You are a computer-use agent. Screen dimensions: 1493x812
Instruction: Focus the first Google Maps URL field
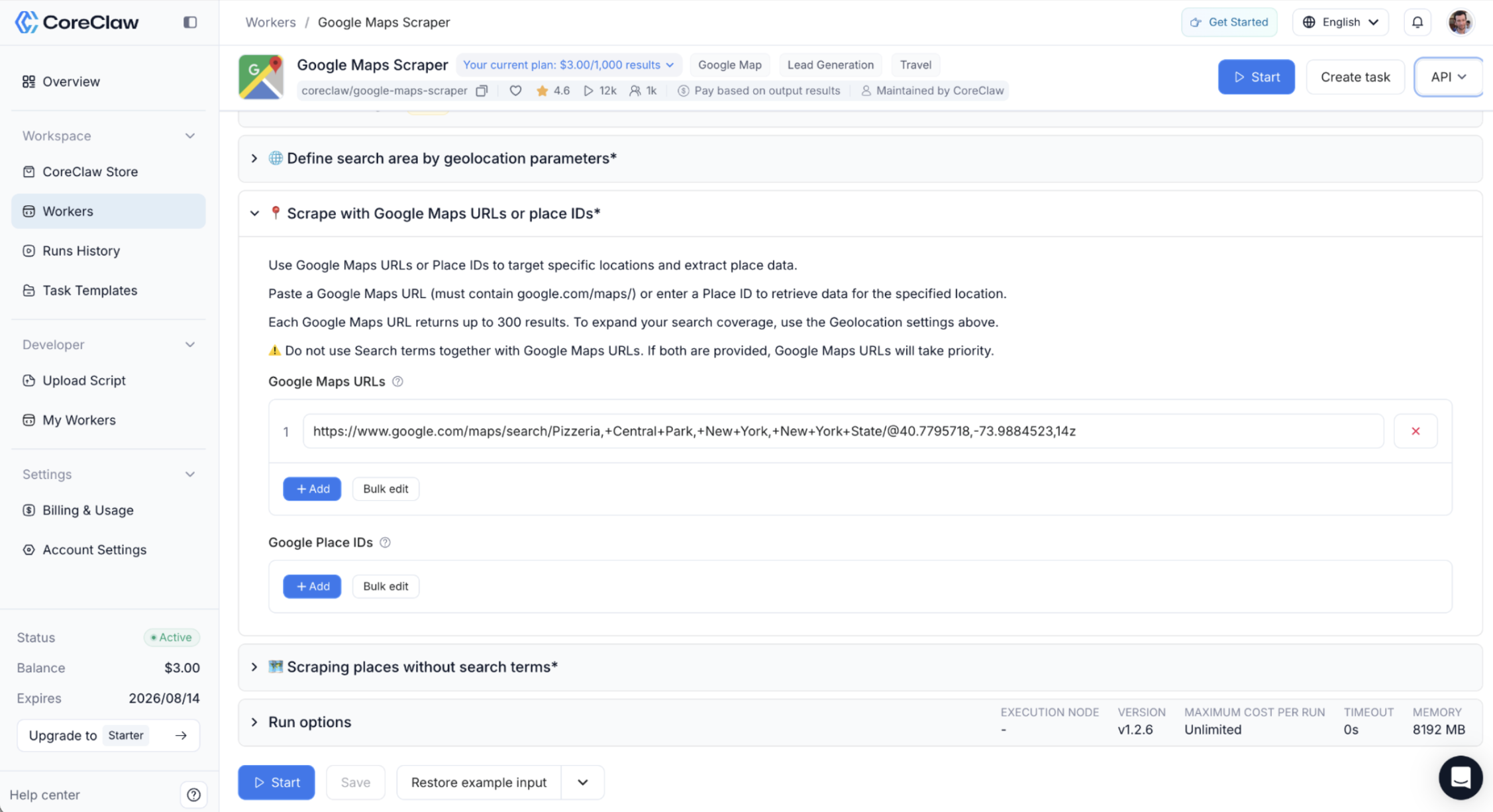[843, 431]
